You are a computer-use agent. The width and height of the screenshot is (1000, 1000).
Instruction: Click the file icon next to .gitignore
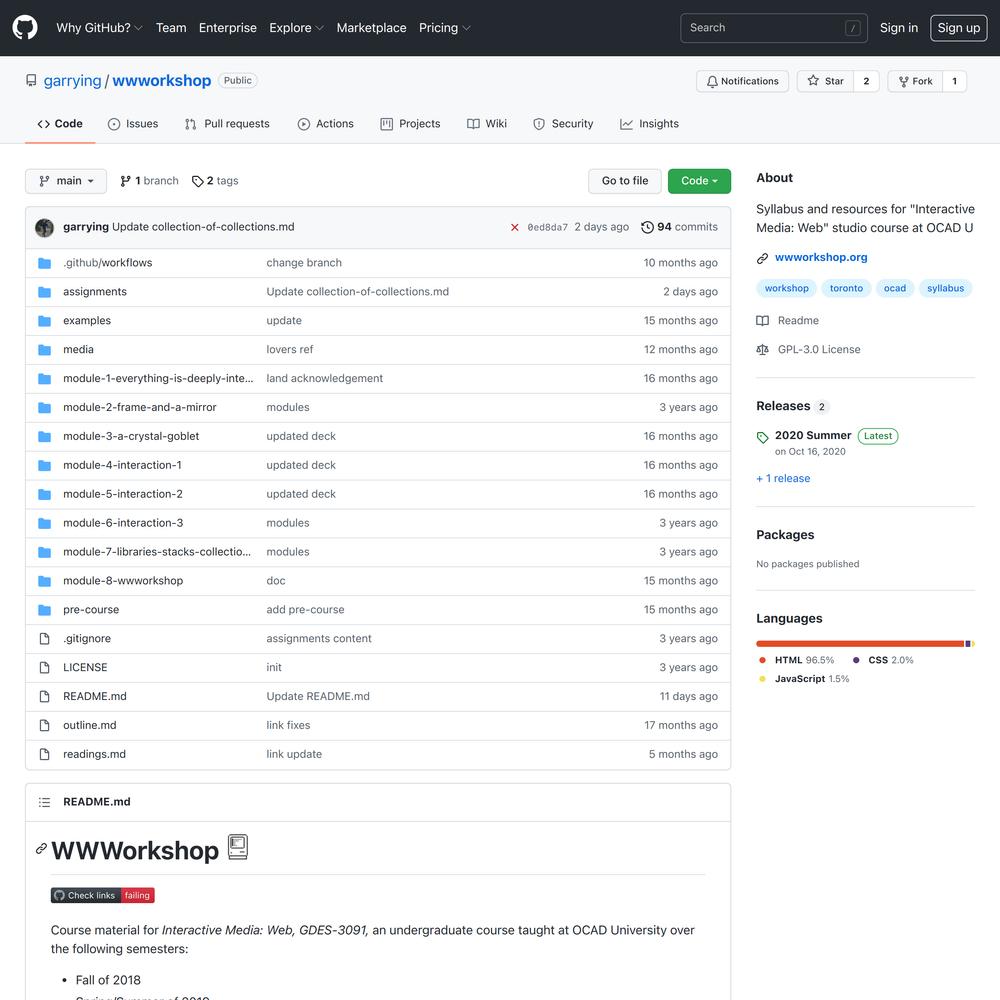click(44, 638)
